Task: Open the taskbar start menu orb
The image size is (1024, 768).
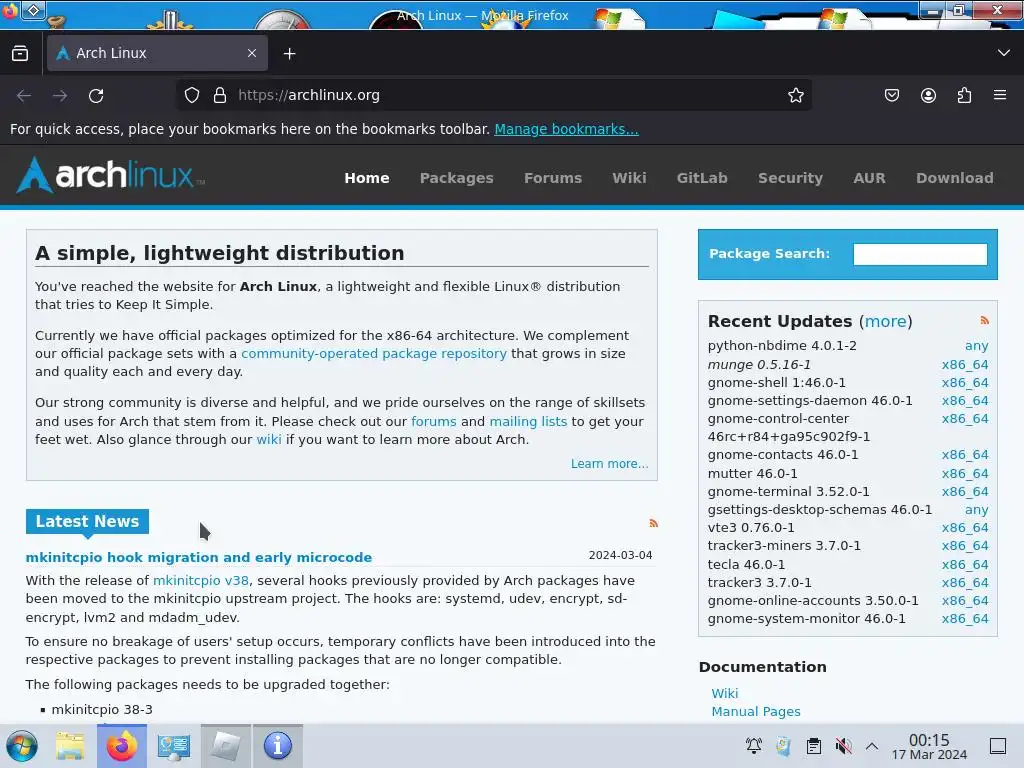Action: click(22, 746)
